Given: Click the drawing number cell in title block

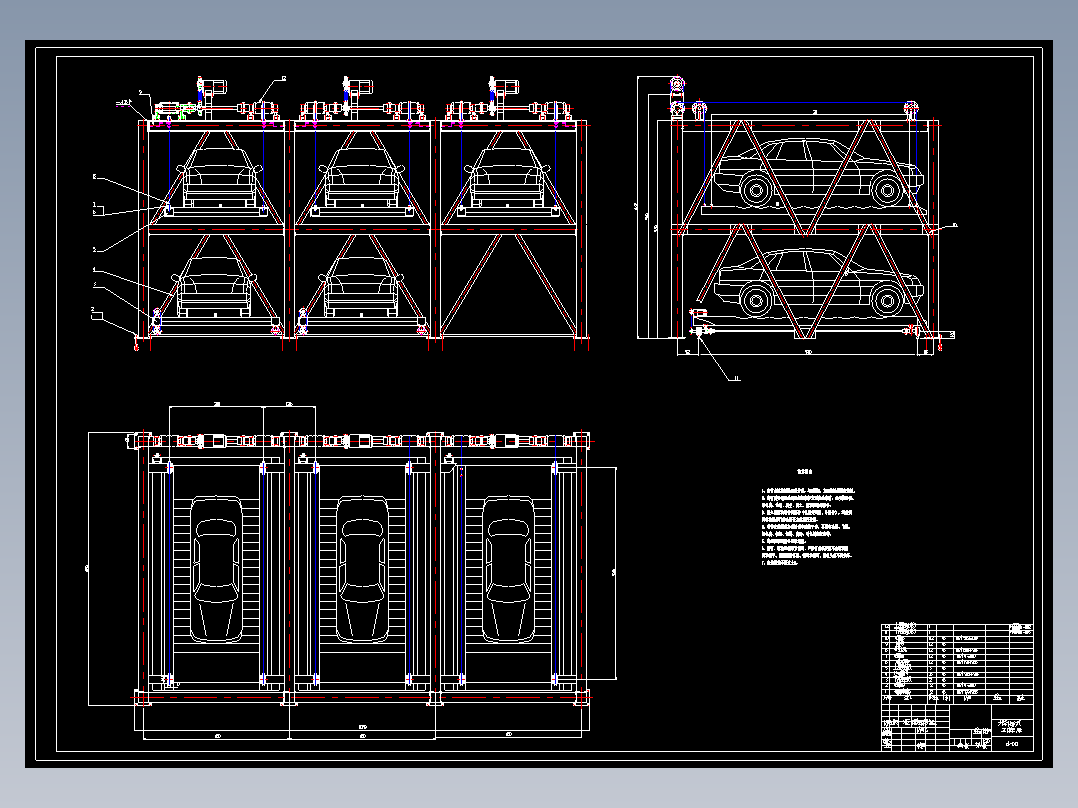Looking at the screenshot, I should click(1012, 743).
